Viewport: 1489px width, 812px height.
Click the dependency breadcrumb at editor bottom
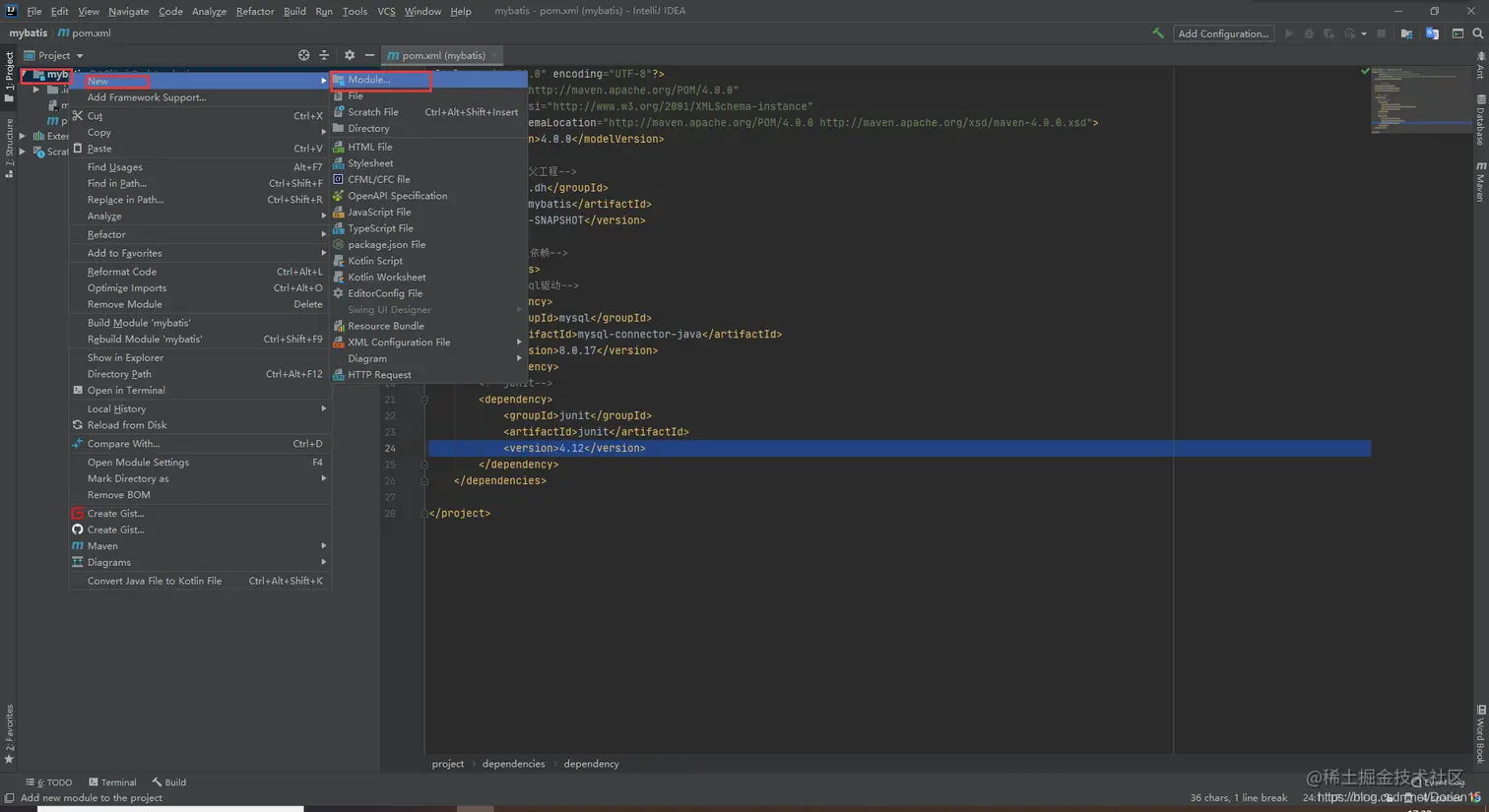coord(591,764)
